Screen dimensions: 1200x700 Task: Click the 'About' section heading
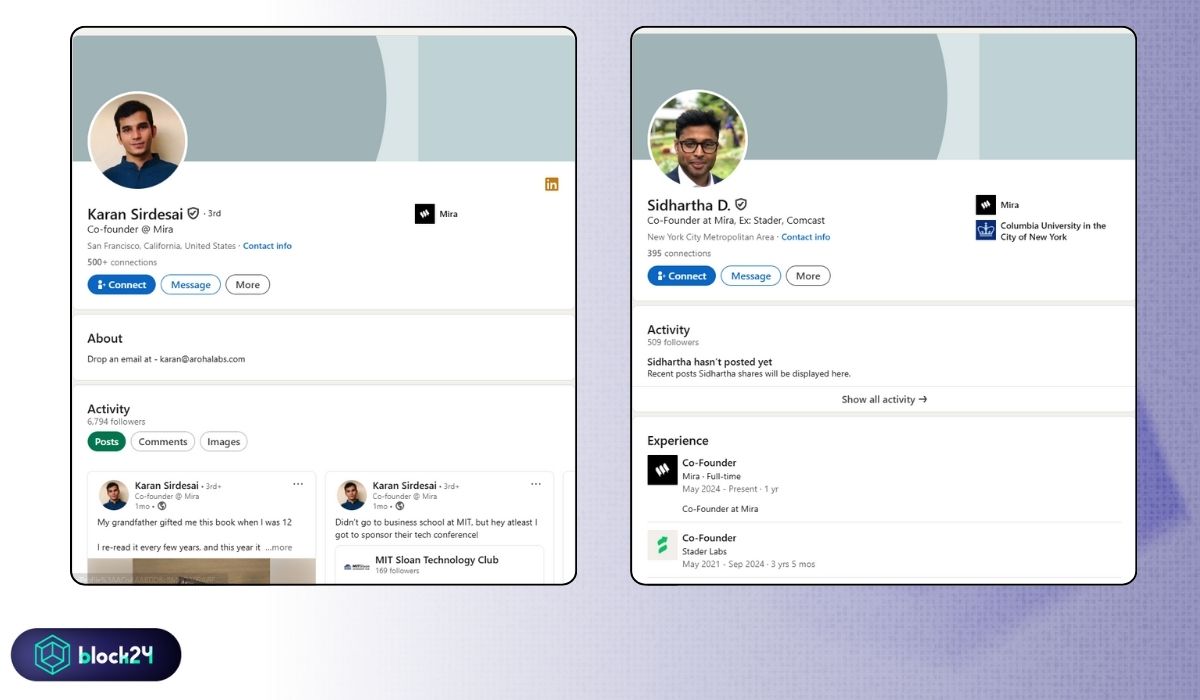(105, 339)
